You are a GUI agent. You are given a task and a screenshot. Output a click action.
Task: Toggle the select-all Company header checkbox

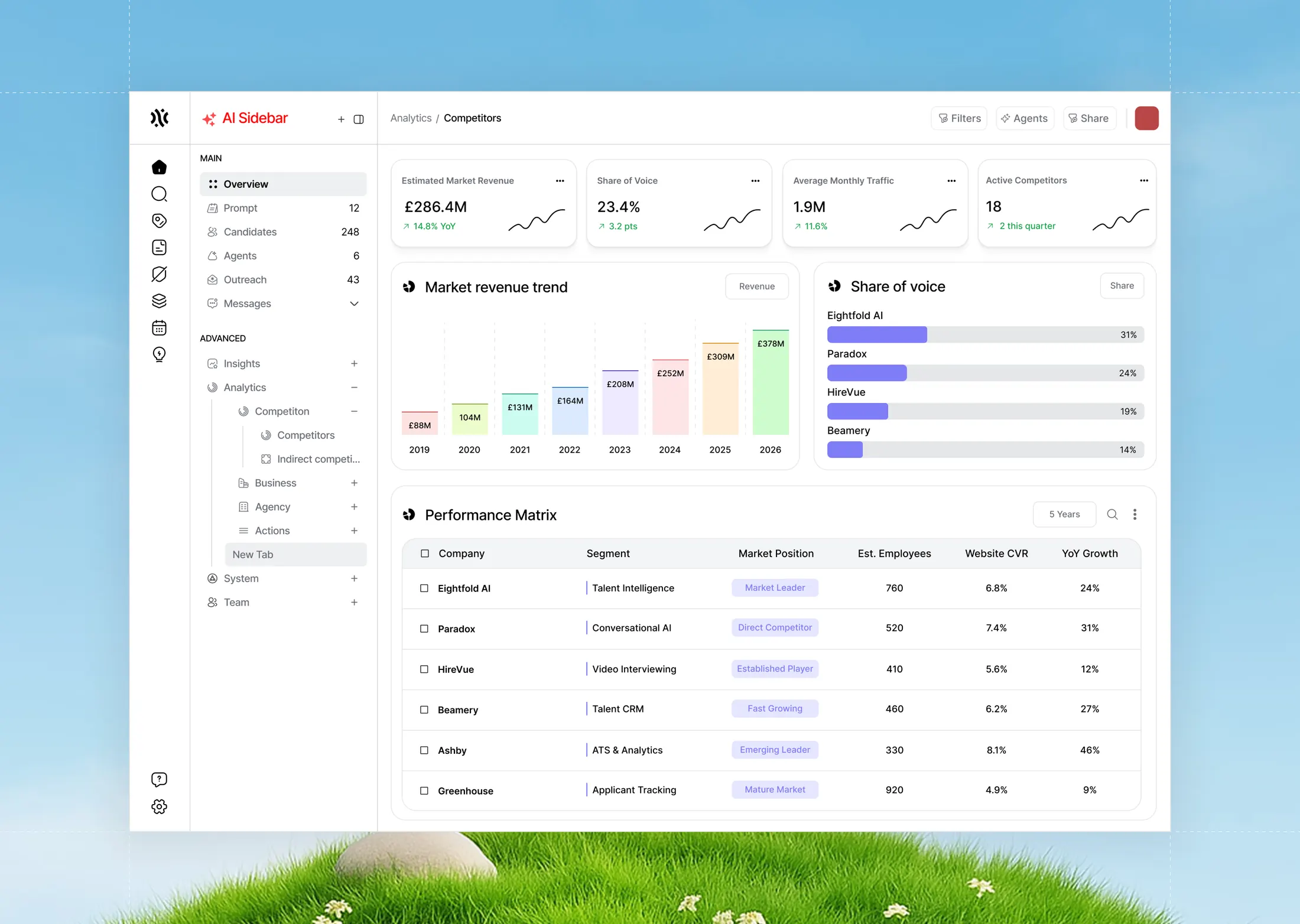(425, 554)
